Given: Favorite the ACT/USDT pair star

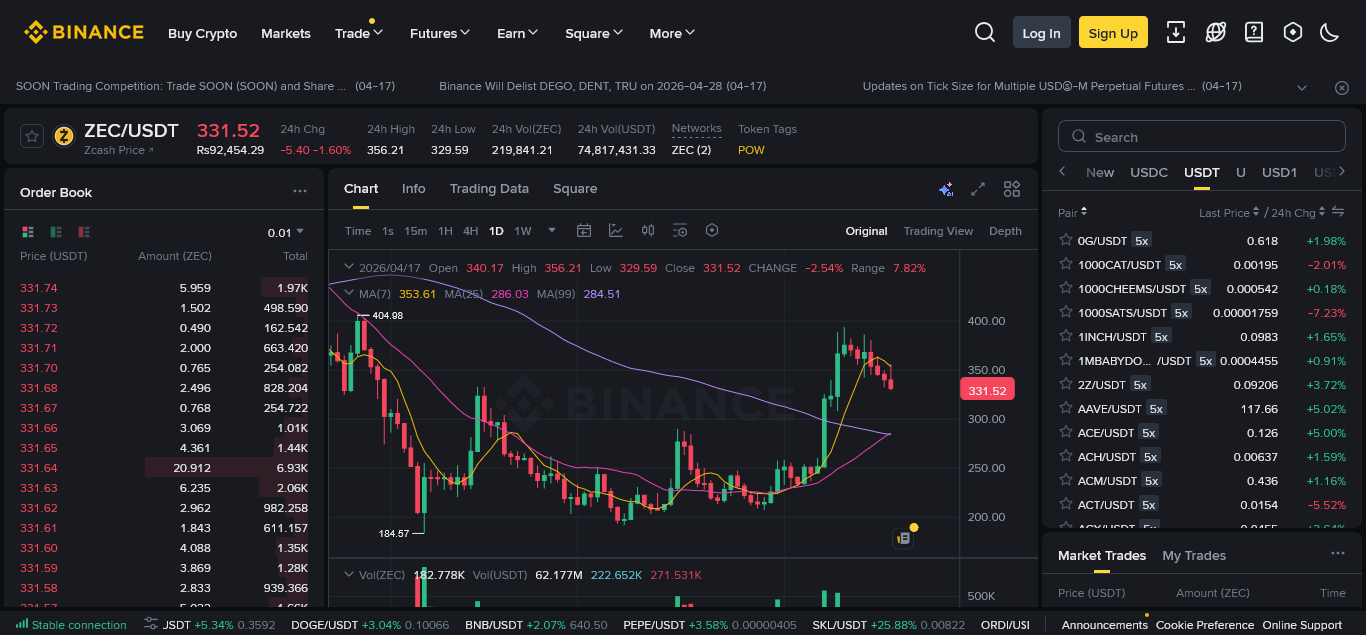Looking at the screenshot, I should pos(1065,505).
